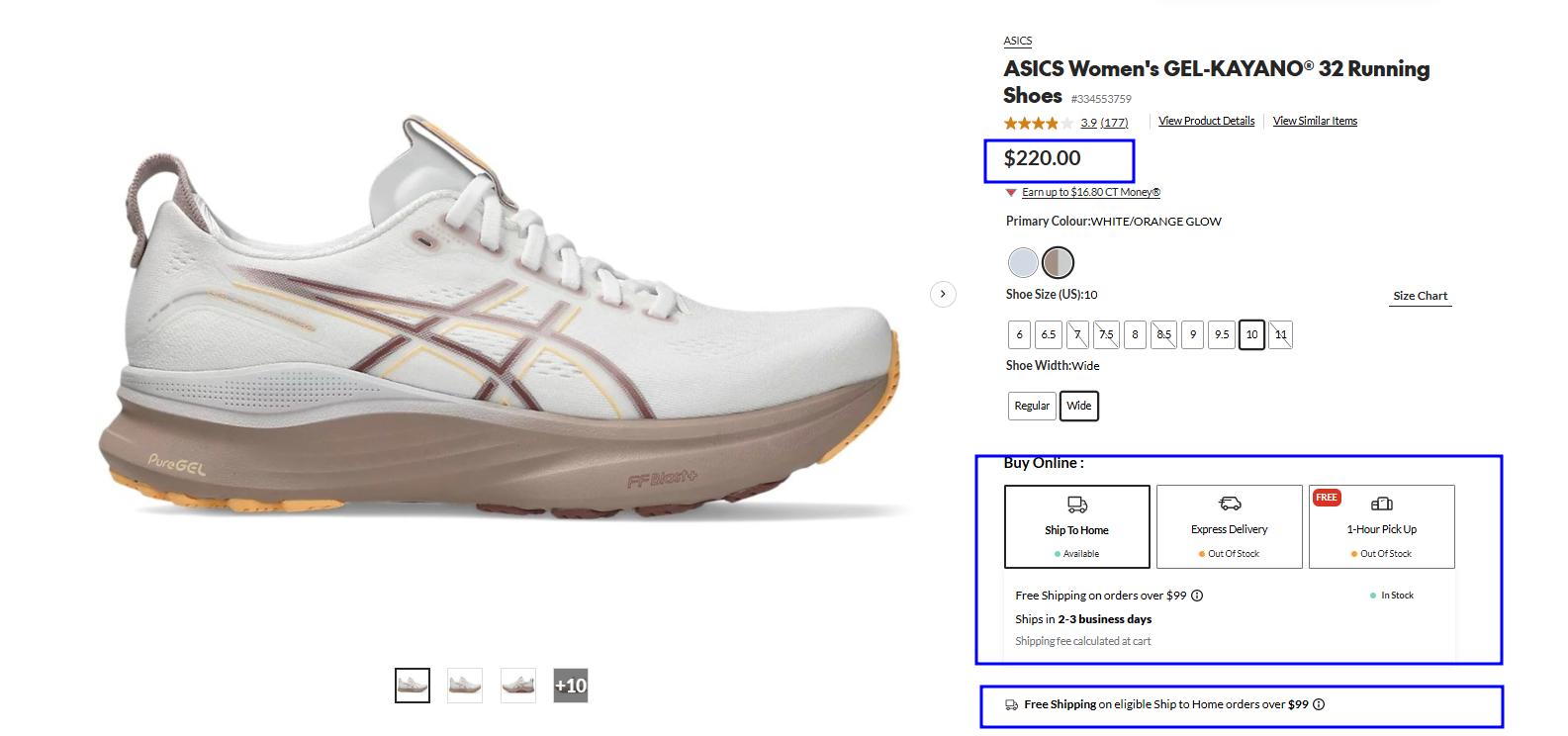Open the free shipping info tooltip icon
1568x736 pixels.
click(x=1196, y=596)
